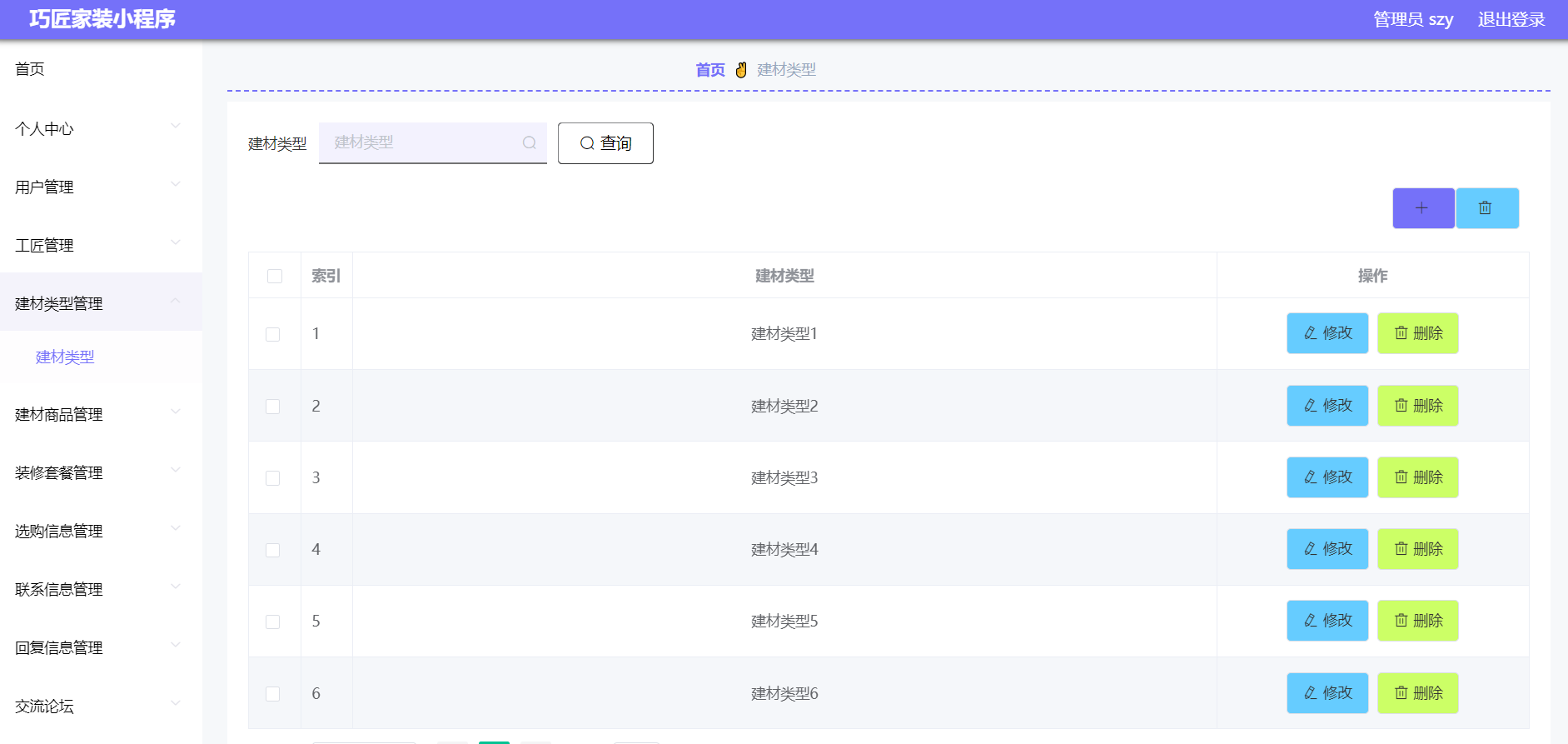Delete row 建材类型5
The width and height of the screenshot is (1568, 744).
(x=1418, y=621)
